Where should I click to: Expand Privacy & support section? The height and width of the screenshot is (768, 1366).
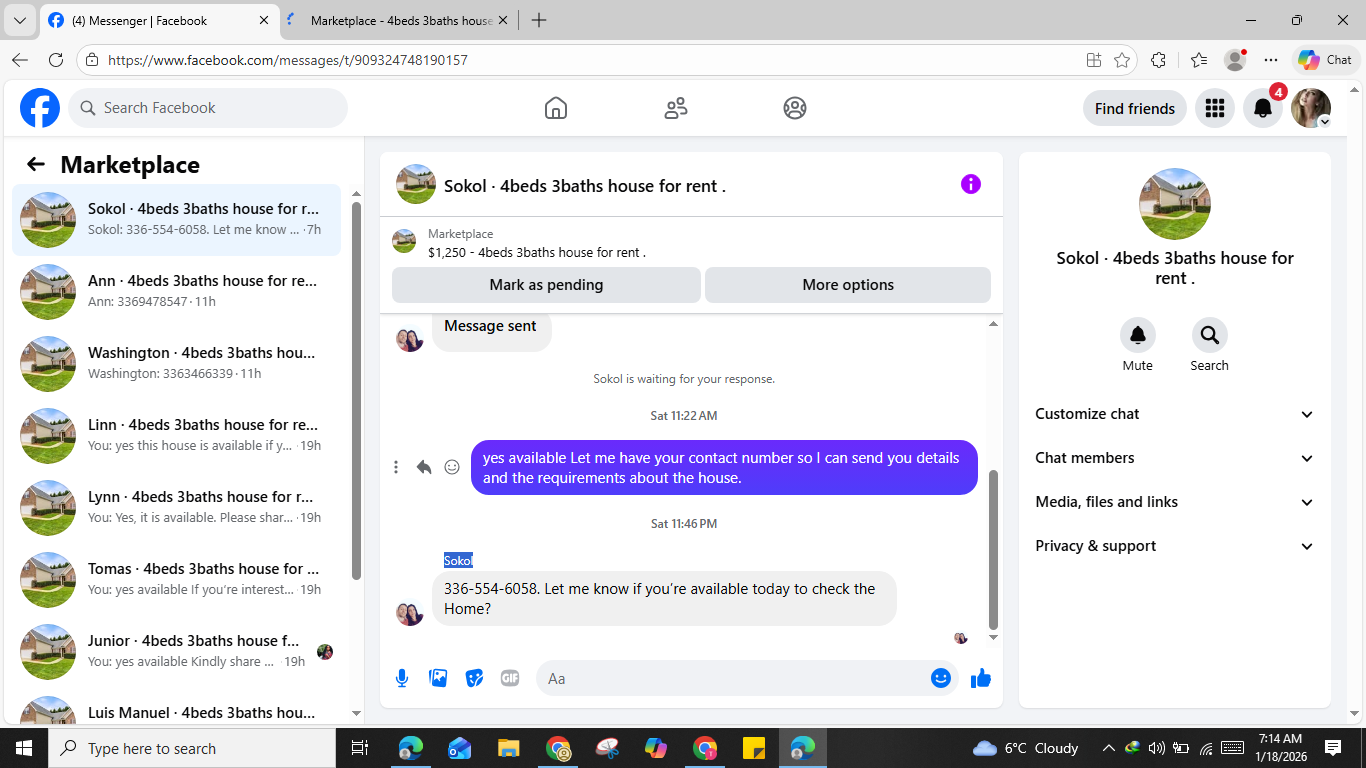[x=1175, y=546]
